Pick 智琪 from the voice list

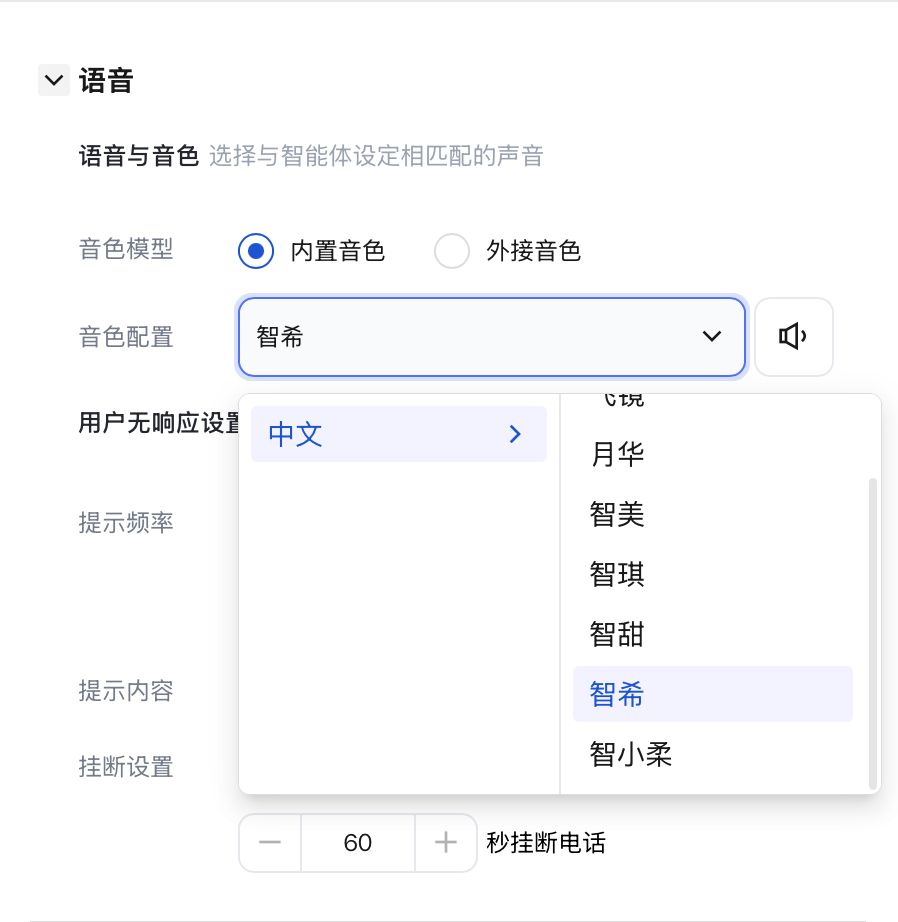(x=617, y=574)
